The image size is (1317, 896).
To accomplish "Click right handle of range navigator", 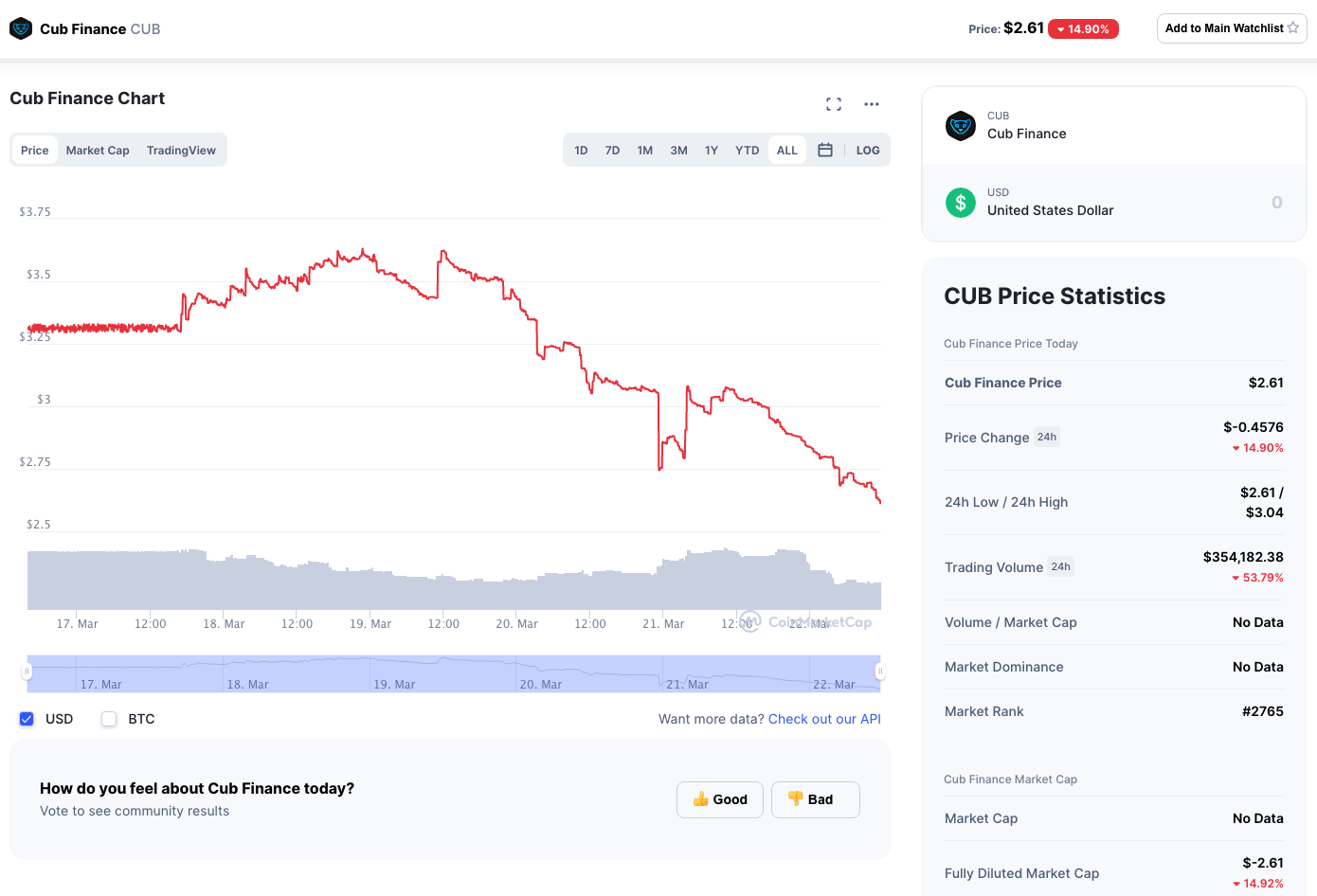I will tap(880, 672).
